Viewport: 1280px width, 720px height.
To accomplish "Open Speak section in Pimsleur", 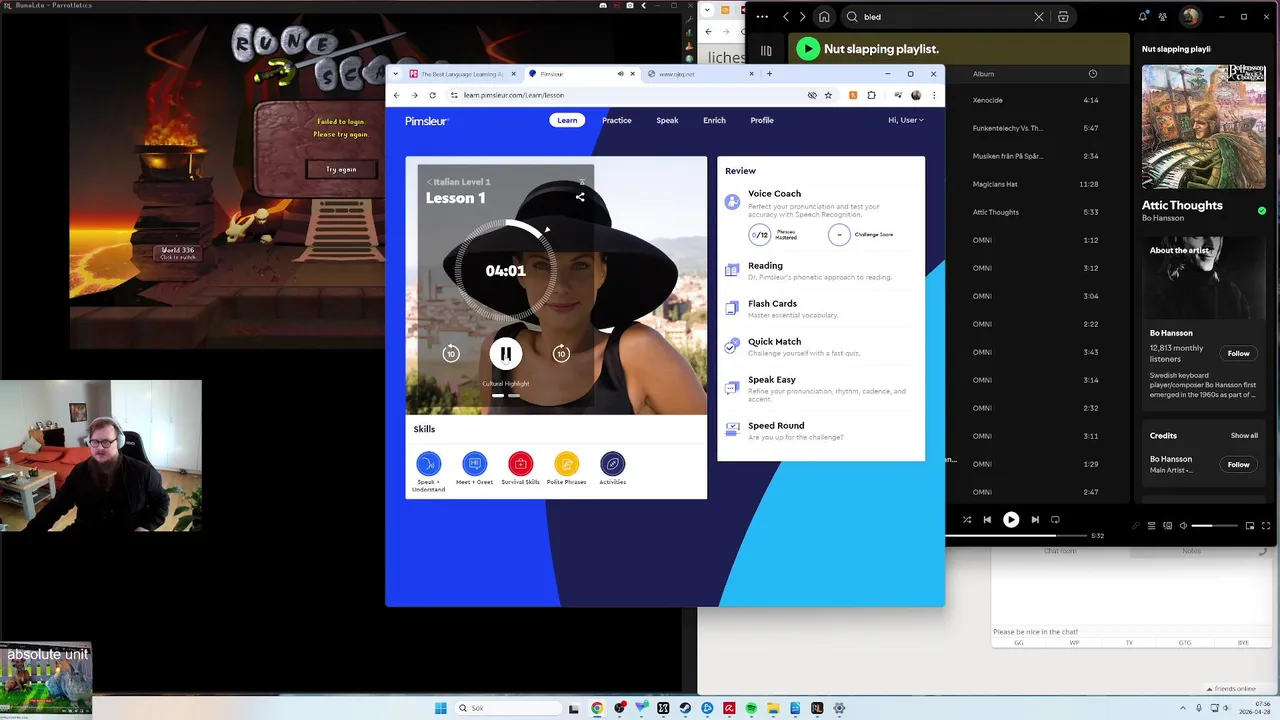I will (x=667, y=120).
